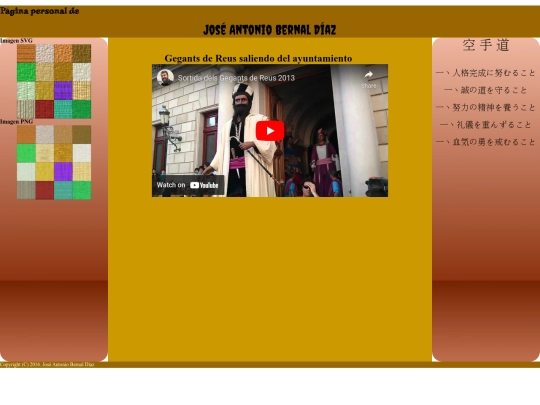Click the 'Página personal de' text
The width and height of the screenshot is (540, 405).
[x=40, y=11]
